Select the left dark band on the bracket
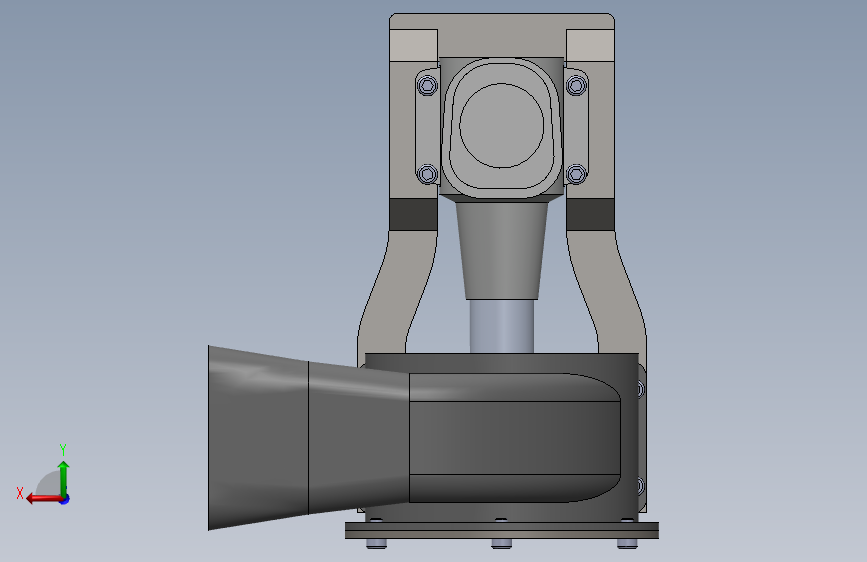Screen dimensions: 867x562 (x=414, y=214)
